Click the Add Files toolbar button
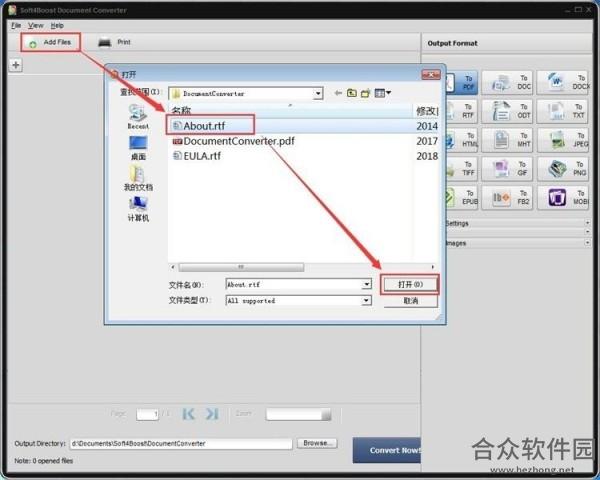Viewport: 600px width, 480px height. (x=51, y=42)
